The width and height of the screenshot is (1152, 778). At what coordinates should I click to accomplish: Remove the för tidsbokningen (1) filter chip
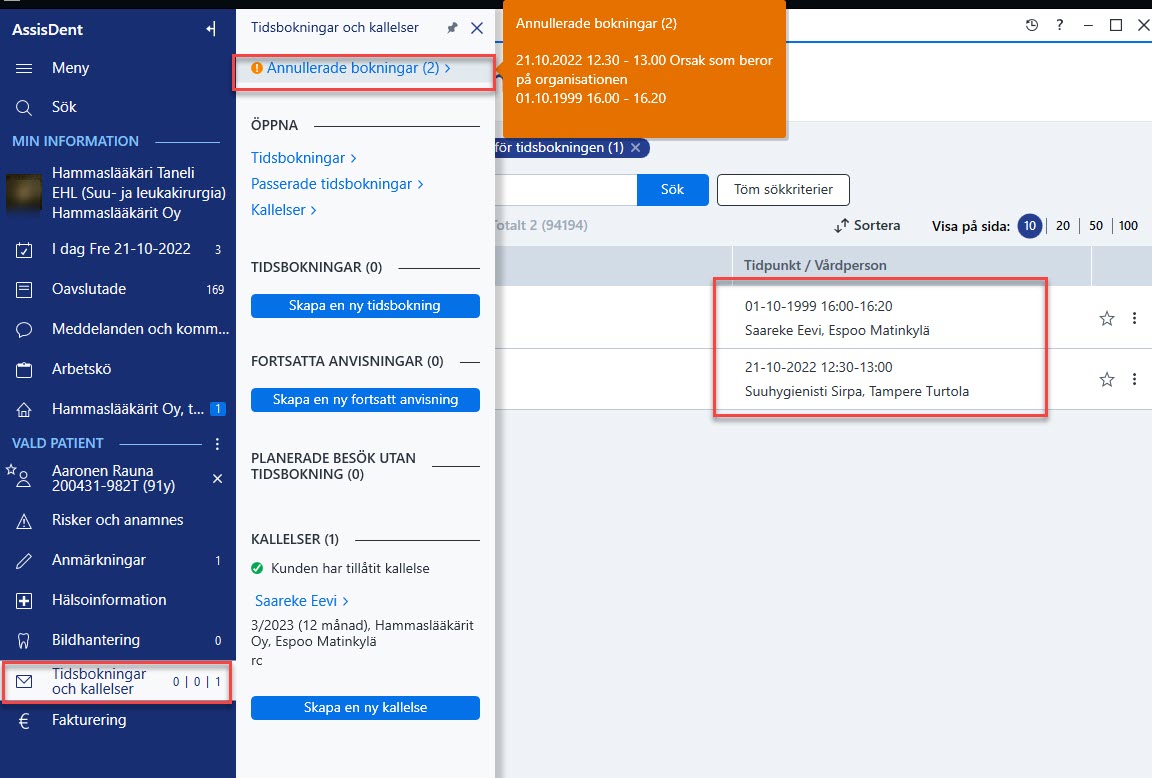636,148
